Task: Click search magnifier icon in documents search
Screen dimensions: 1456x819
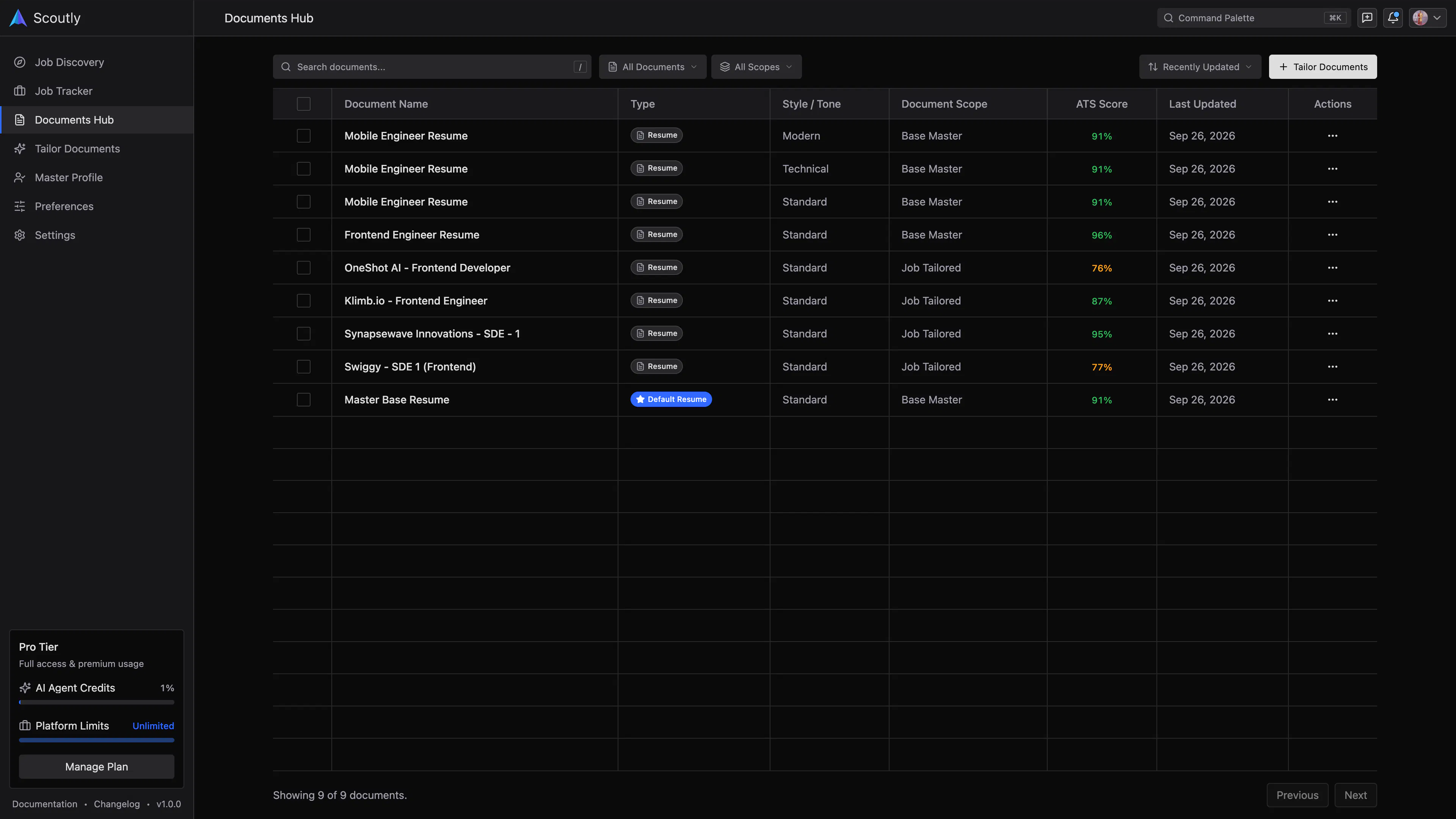Action: click(286, 67)
